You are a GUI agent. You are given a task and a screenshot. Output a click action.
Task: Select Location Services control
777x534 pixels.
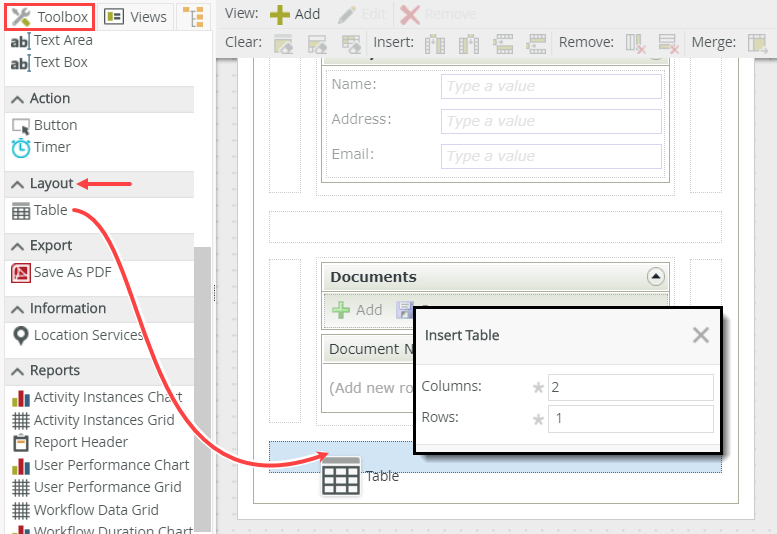(x=78, y=335)
